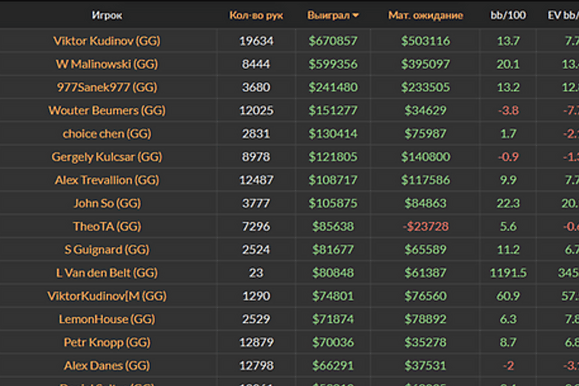Open player Alex Trevallion (GG)

point(107,180)
